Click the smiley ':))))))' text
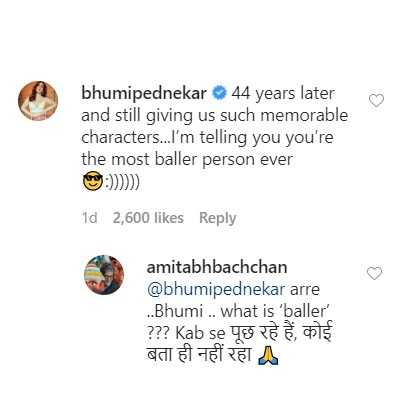 coord(122,182)
